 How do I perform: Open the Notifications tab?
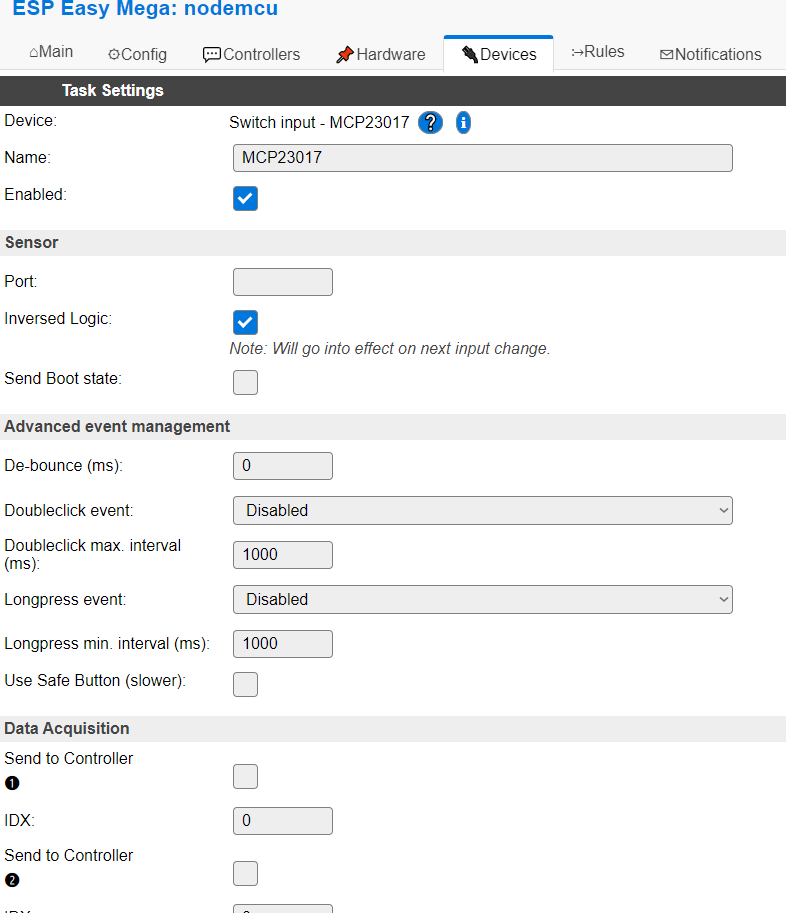[x=710, y=54]
